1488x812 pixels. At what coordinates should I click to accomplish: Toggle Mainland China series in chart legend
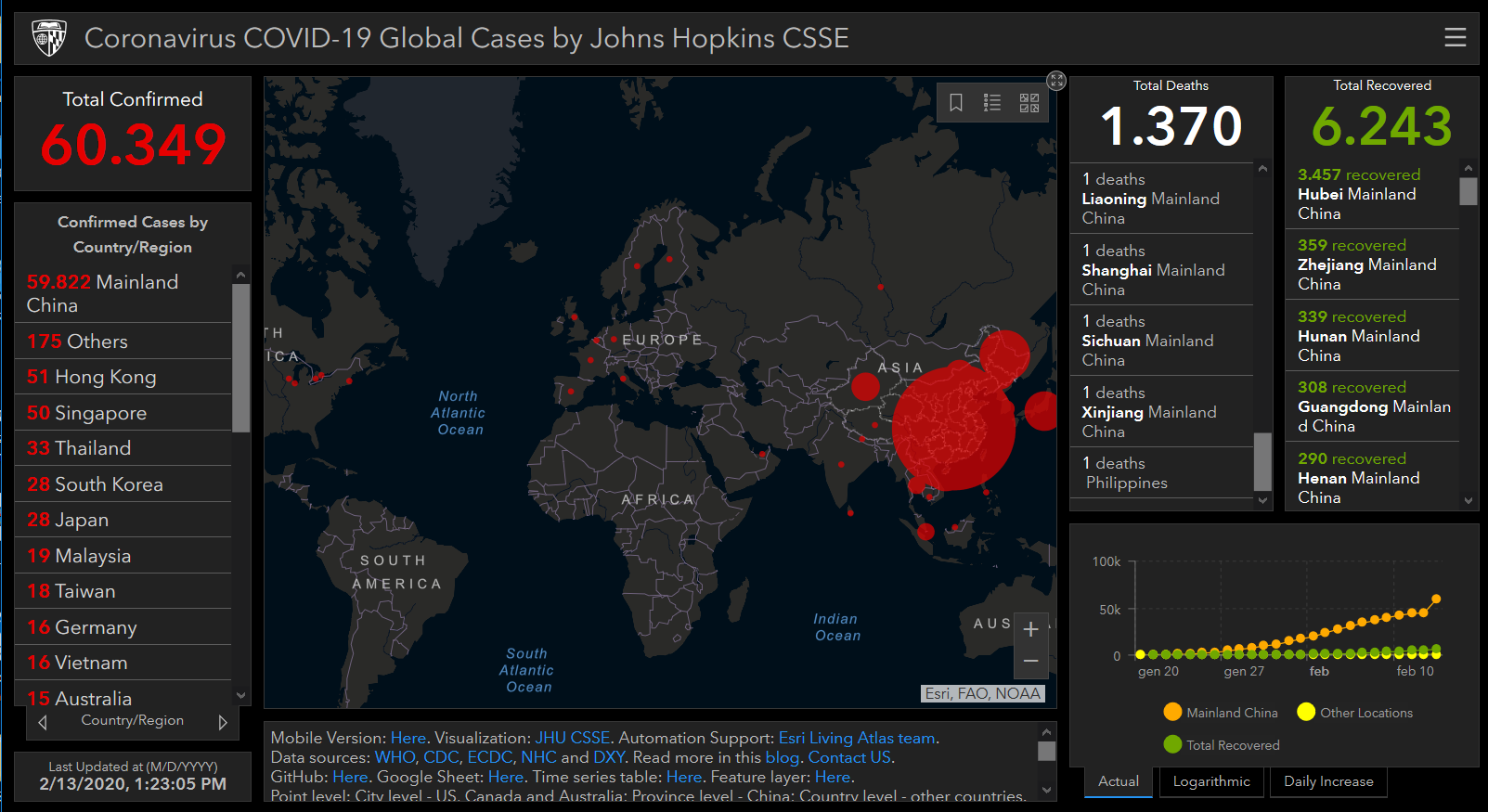coord(1221,712)
